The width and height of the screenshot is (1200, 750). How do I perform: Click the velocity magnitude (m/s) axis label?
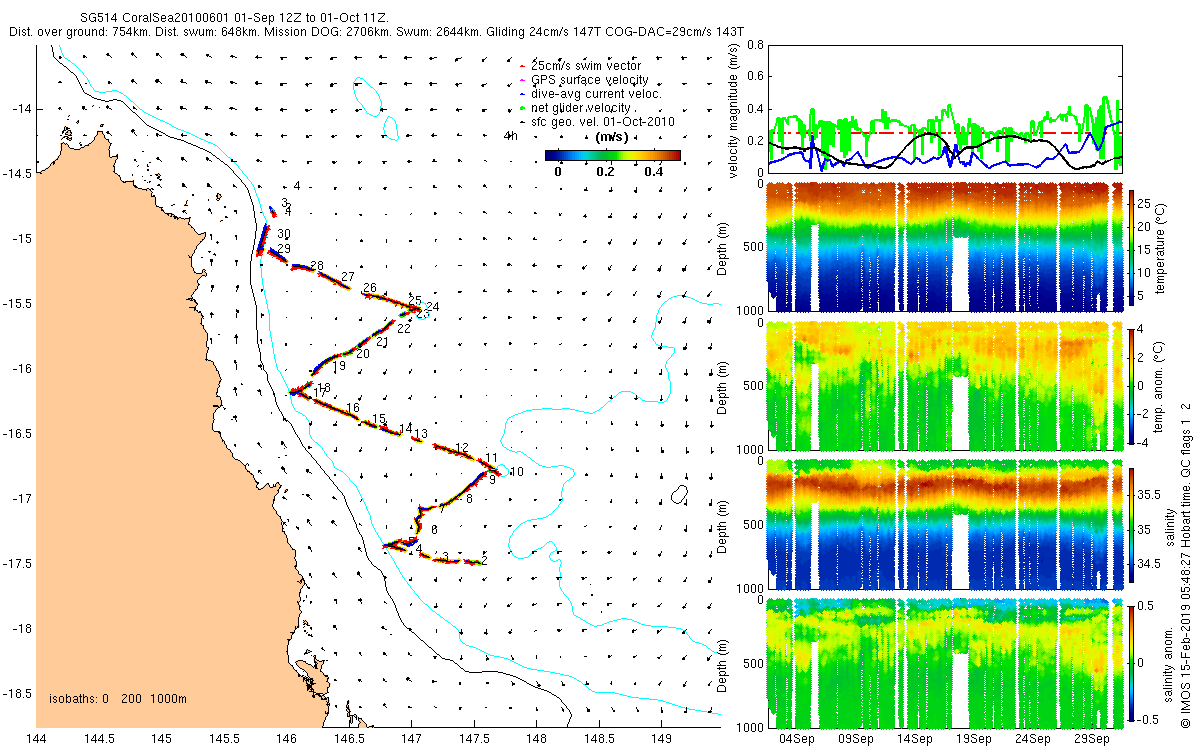[733, 110]
